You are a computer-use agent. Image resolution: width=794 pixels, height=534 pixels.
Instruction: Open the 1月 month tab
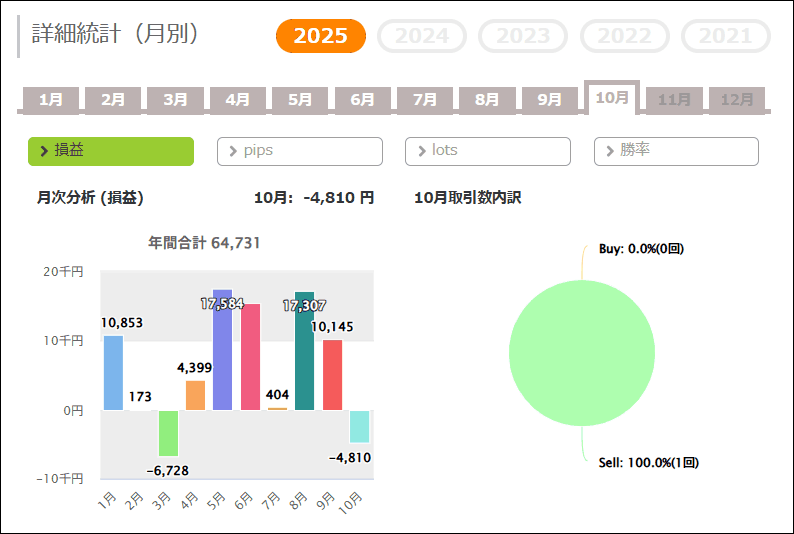tap(51, 99)
